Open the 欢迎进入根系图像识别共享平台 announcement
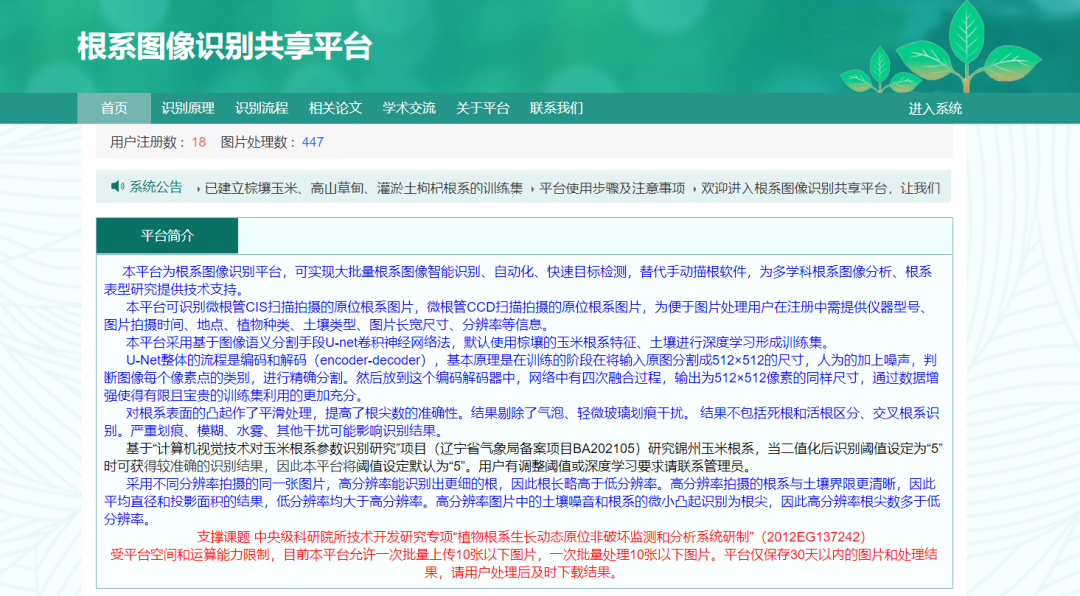This screenshot has width=1080, height=596. 820,188
